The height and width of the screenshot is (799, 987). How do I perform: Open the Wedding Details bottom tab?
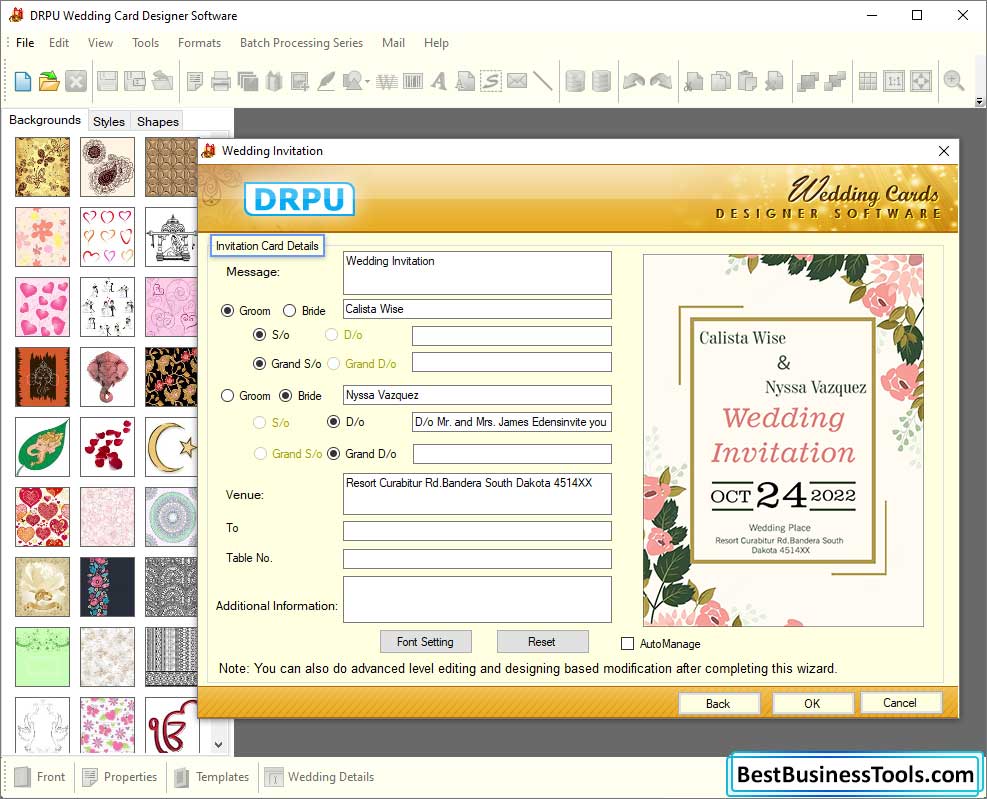[319, 777]
